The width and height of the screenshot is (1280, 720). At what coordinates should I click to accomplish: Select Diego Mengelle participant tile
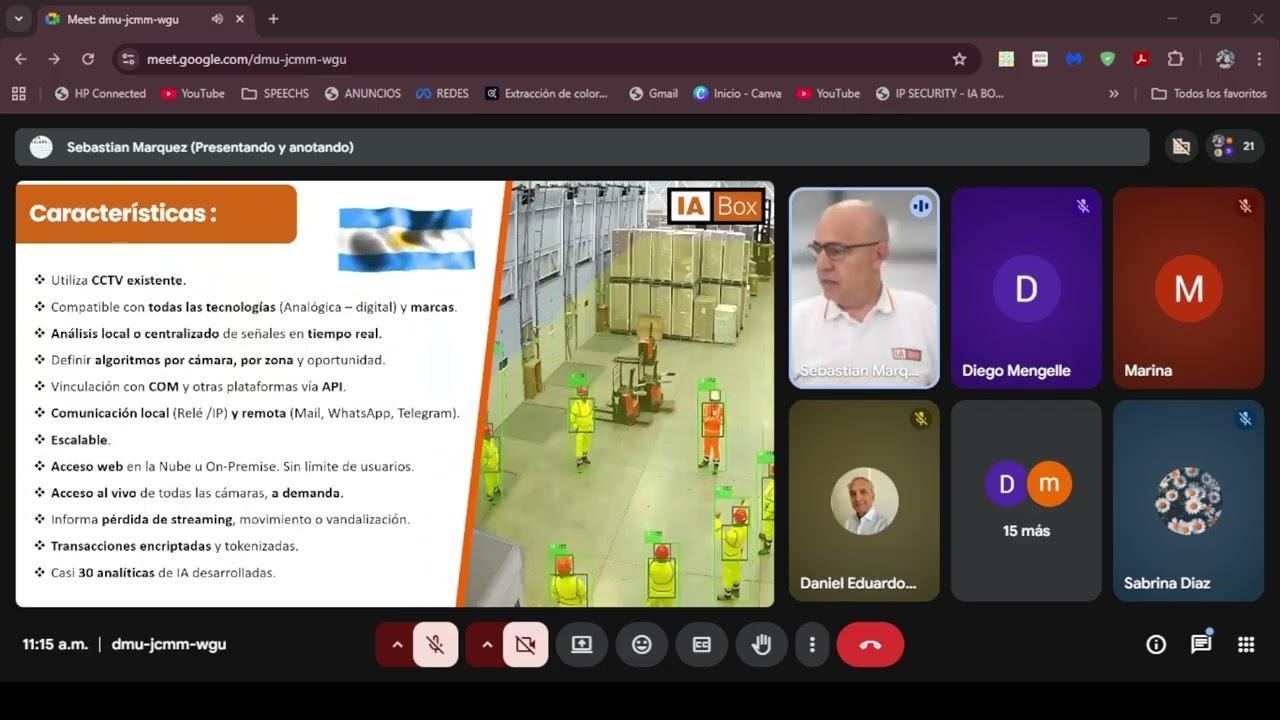point(1026,288)
